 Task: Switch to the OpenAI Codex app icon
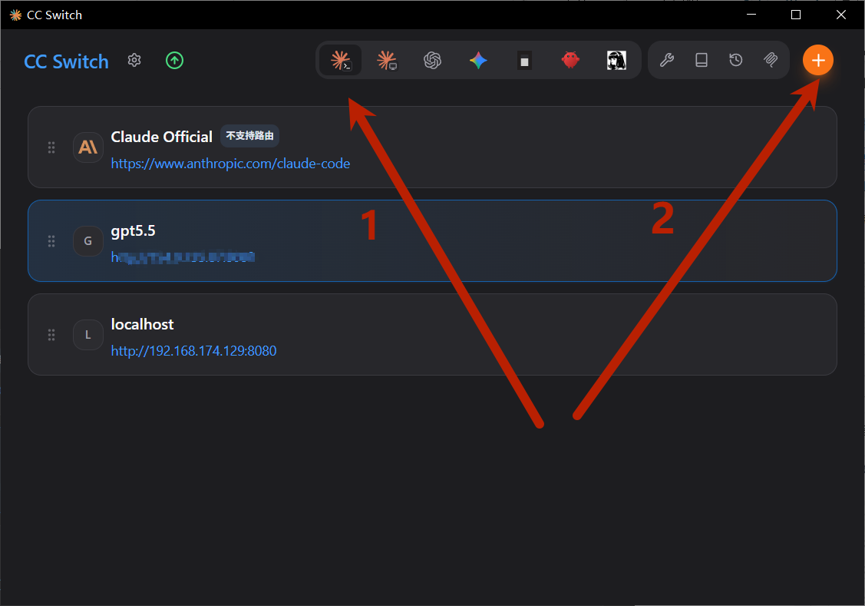pos(432,60)
